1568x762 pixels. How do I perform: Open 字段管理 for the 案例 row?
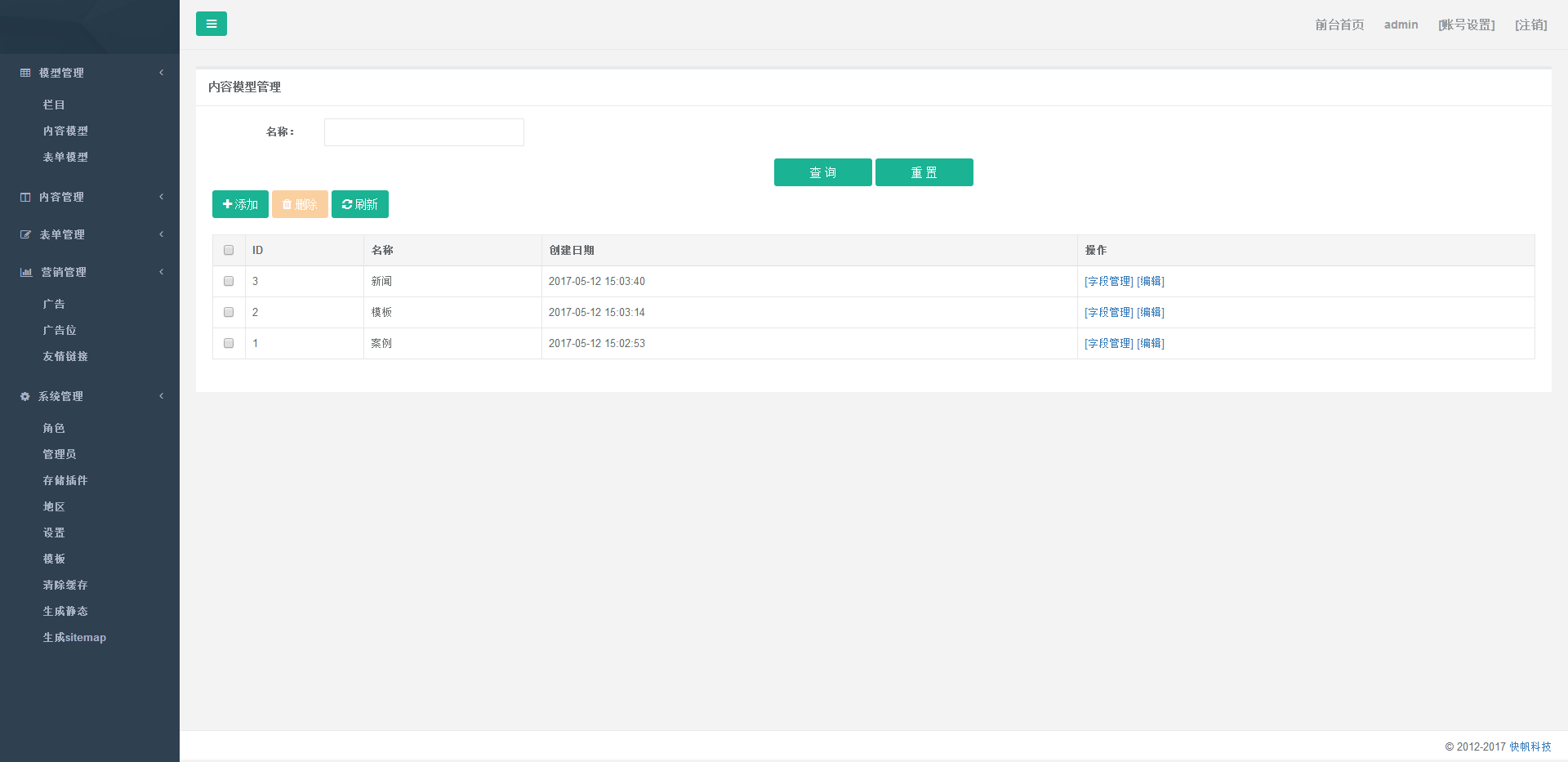click(x=1109, y=343)
